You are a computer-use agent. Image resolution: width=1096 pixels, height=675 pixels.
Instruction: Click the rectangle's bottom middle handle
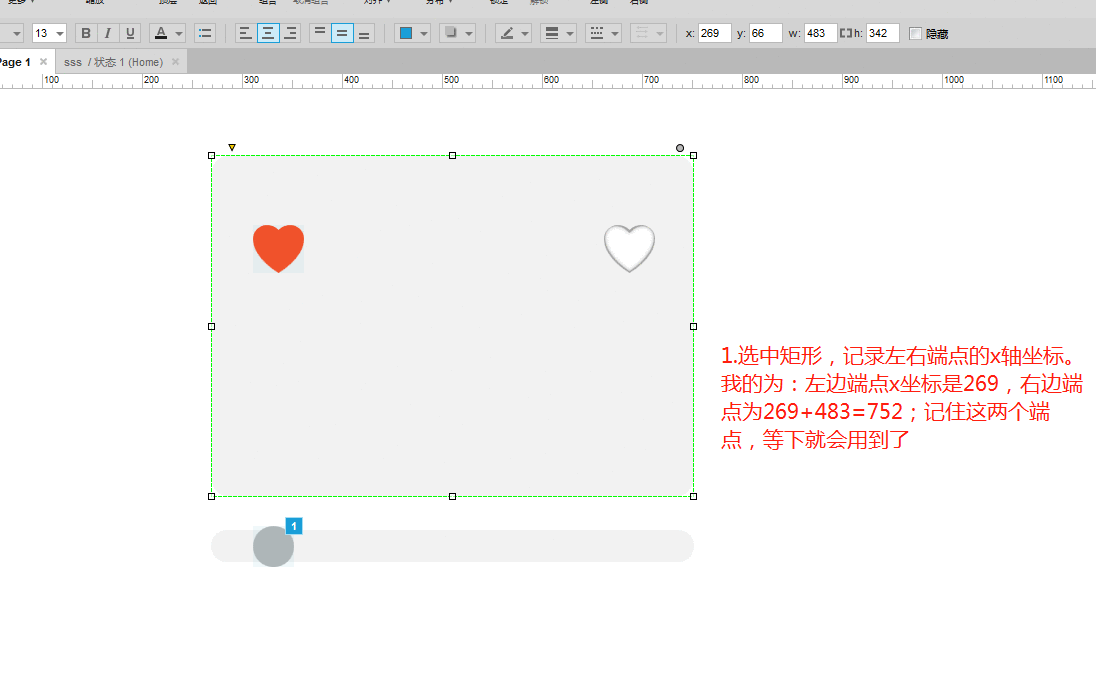tap(452, 496)
